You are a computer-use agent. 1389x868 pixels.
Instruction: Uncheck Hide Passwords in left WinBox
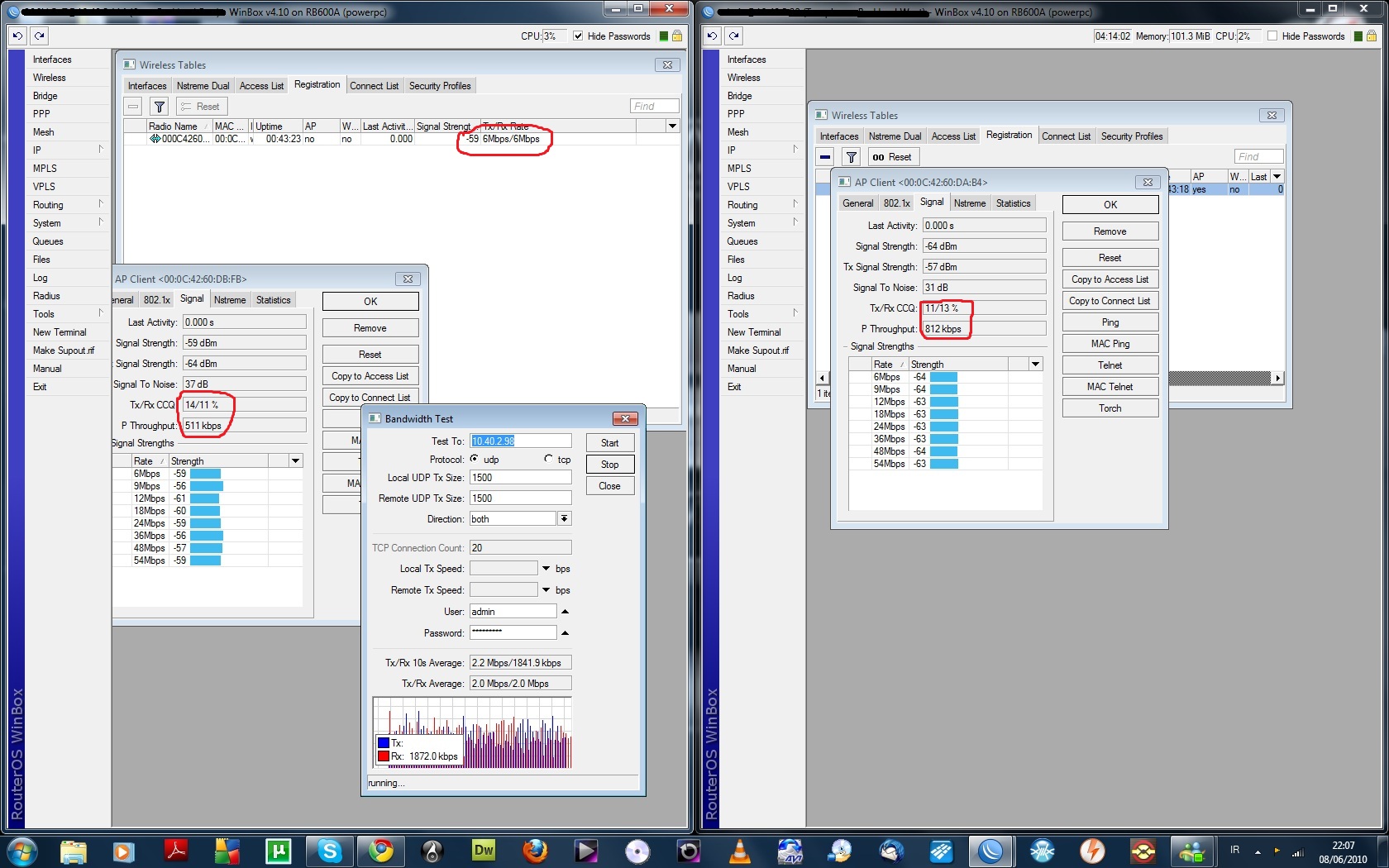578,36
